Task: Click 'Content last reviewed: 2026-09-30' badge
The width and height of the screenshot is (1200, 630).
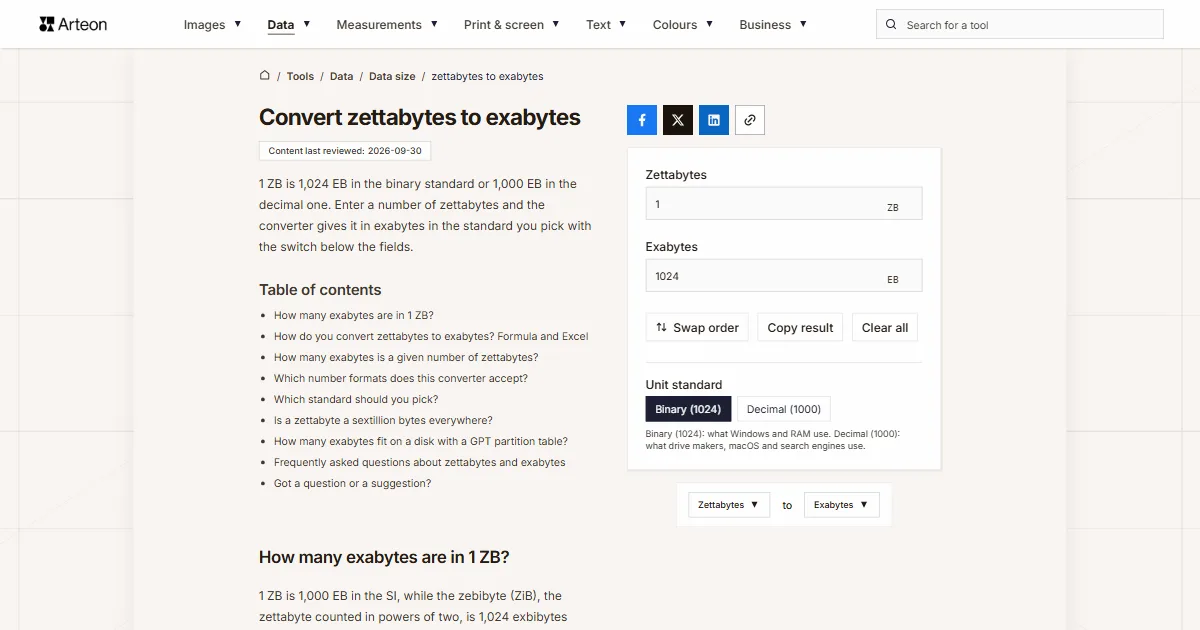Action: (x=345, y=151)
